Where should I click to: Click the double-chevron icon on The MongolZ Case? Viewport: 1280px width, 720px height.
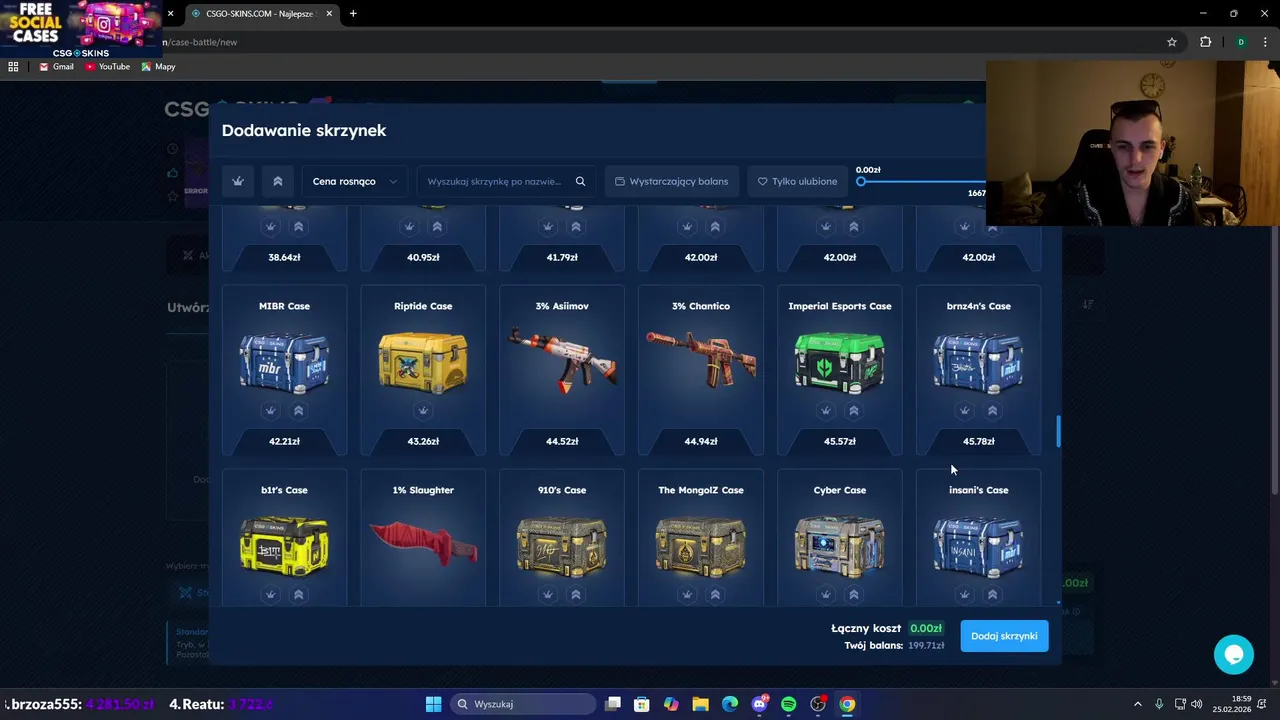tap(714, 594)
